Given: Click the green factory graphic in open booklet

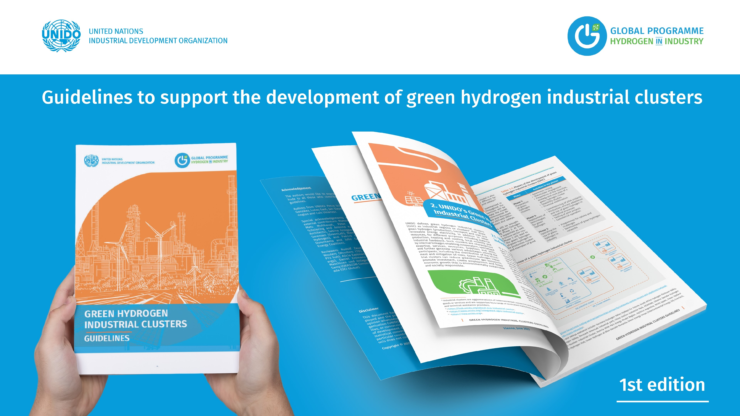Looking at the screenshot, I should (474, 285).
